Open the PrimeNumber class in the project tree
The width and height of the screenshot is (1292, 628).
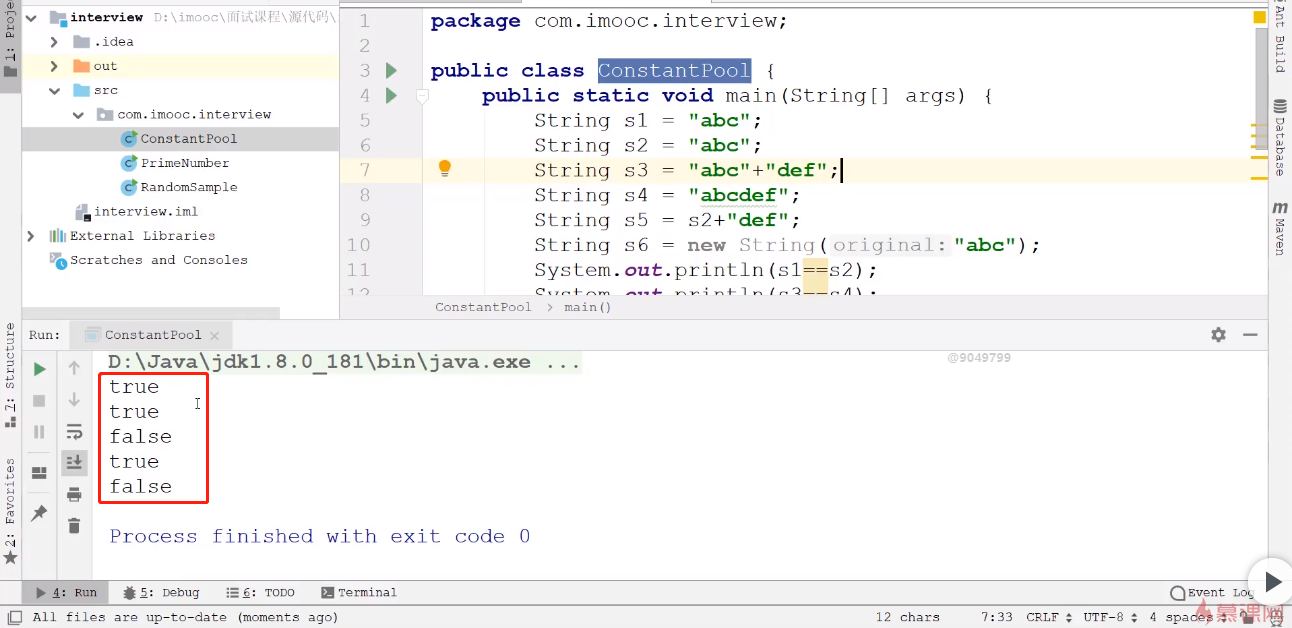[184, 163]
